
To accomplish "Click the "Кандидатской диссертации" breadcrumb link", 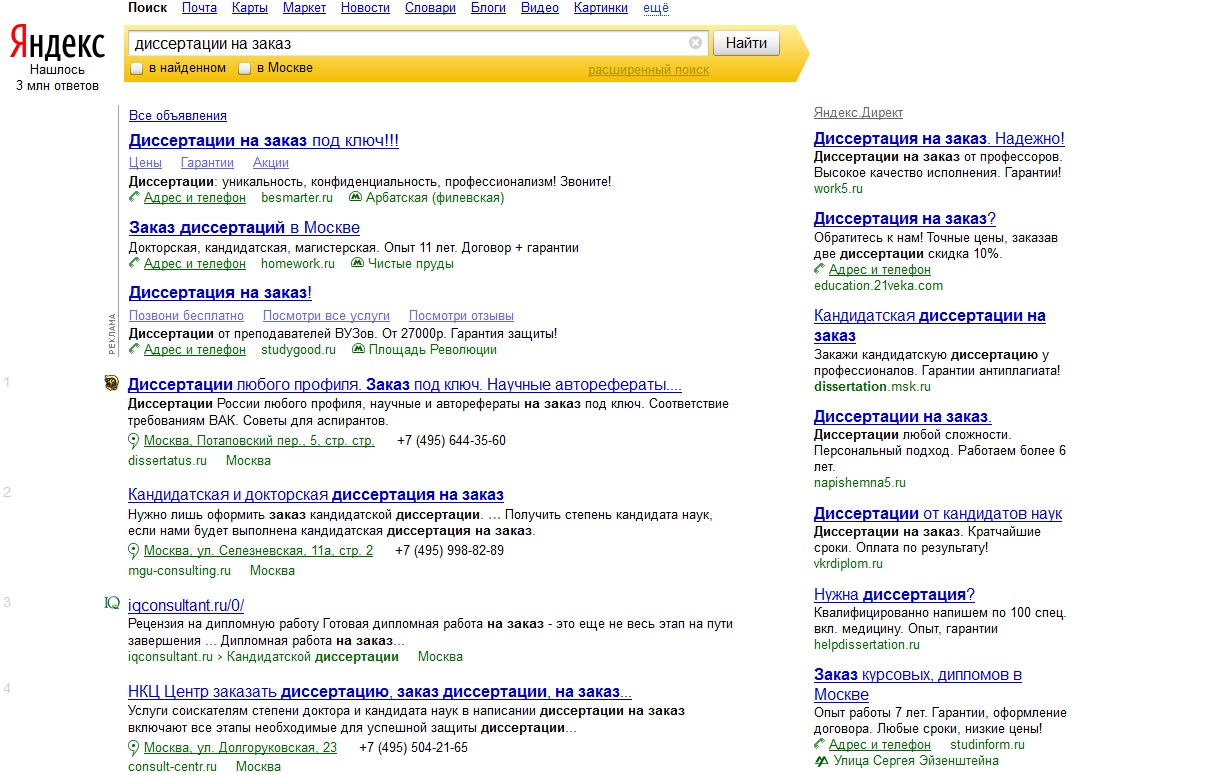I will coord(313,657).
